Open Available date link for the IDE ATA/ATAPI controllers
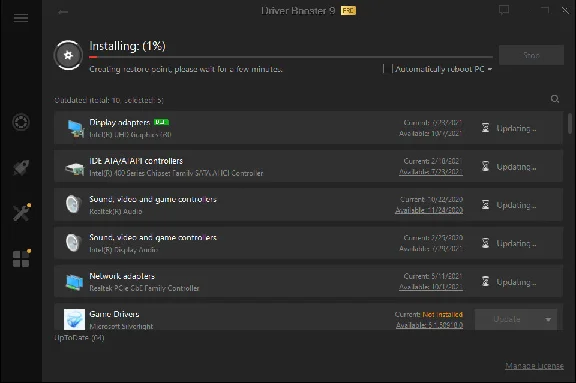The width and height of the screenshot is (576, 383). tap(431, 171)
